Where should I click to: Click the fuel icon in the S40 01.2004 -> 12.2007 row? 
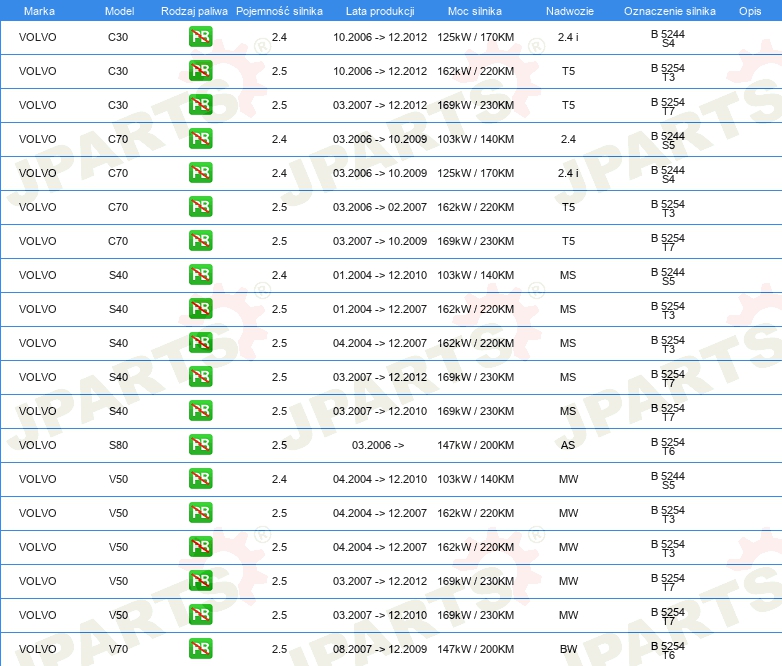pos(200,309)
